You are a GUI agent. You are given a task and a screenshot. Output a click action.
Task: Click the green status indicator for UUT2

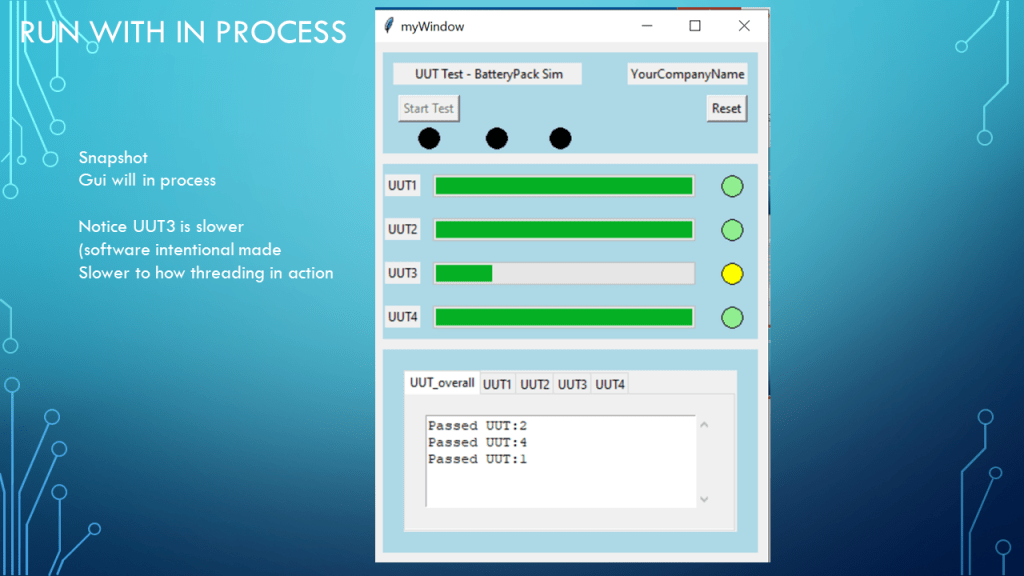(x=732, y=230)
